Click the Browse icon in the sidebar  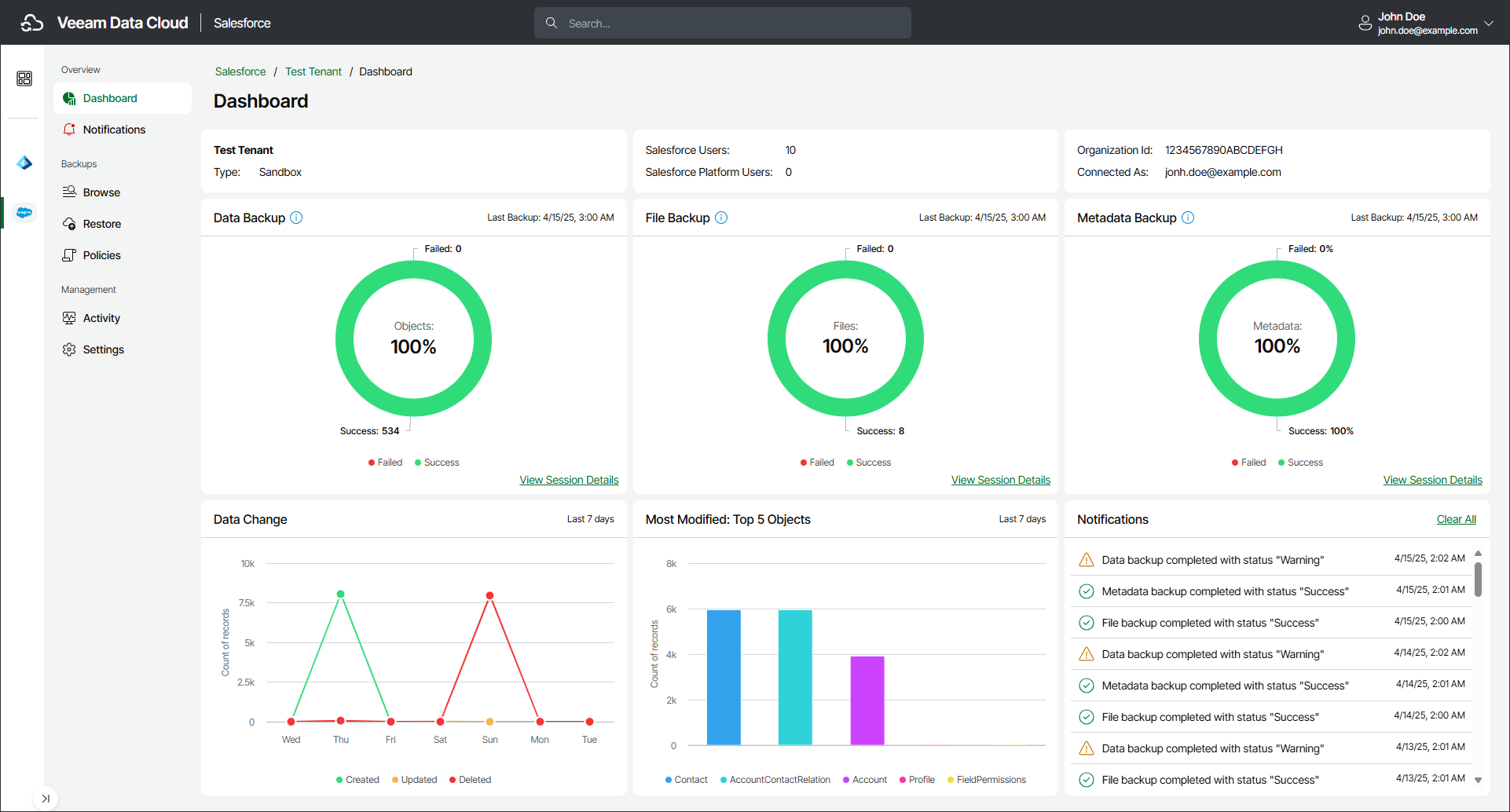click(x=69, y=192)
